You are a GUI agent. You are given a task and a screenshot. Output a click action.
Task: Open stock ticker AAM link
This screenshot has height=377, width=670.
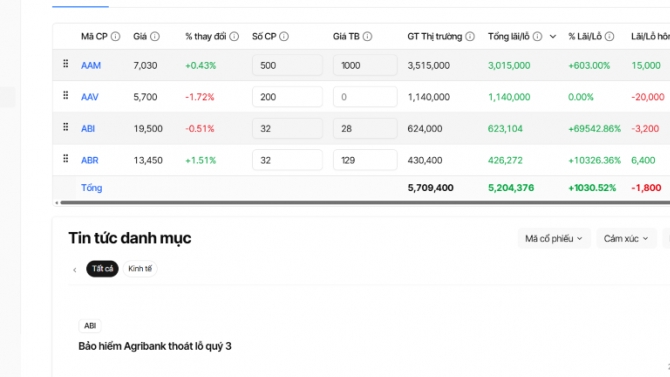pyautogui.click(x=91, y=65)
